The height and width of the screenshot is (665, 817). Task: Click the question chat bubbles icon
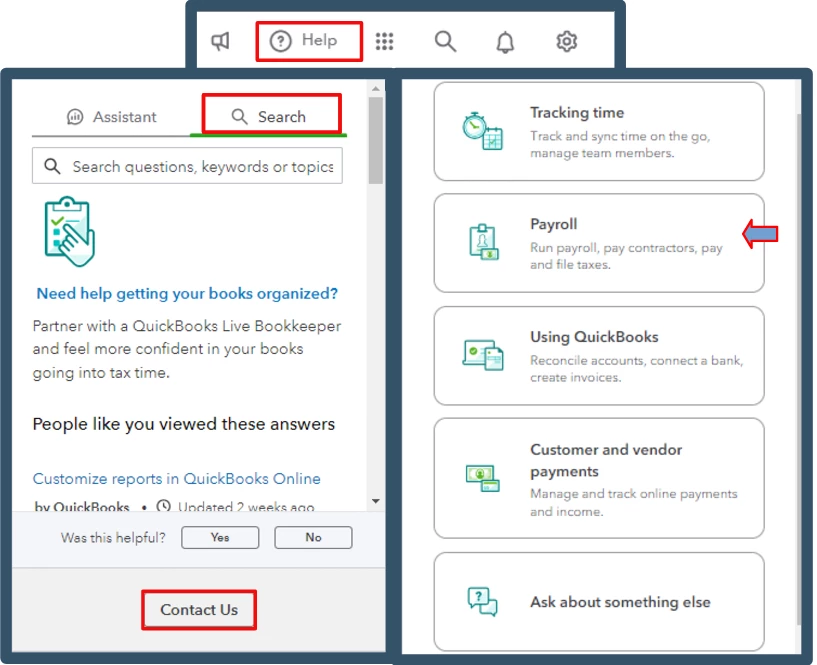(482, 602)
